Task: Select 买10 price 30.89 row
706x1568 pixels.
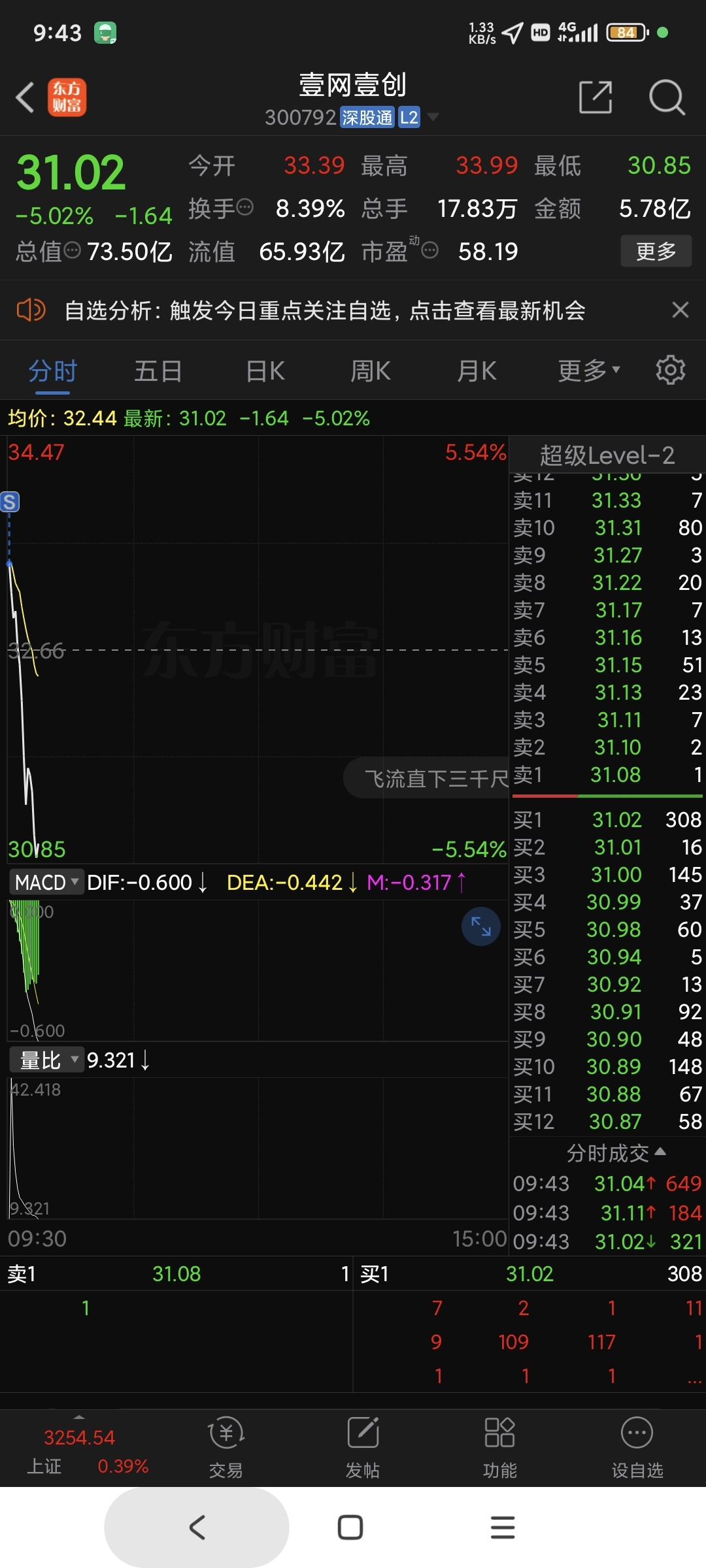Action: (607, 1067)
